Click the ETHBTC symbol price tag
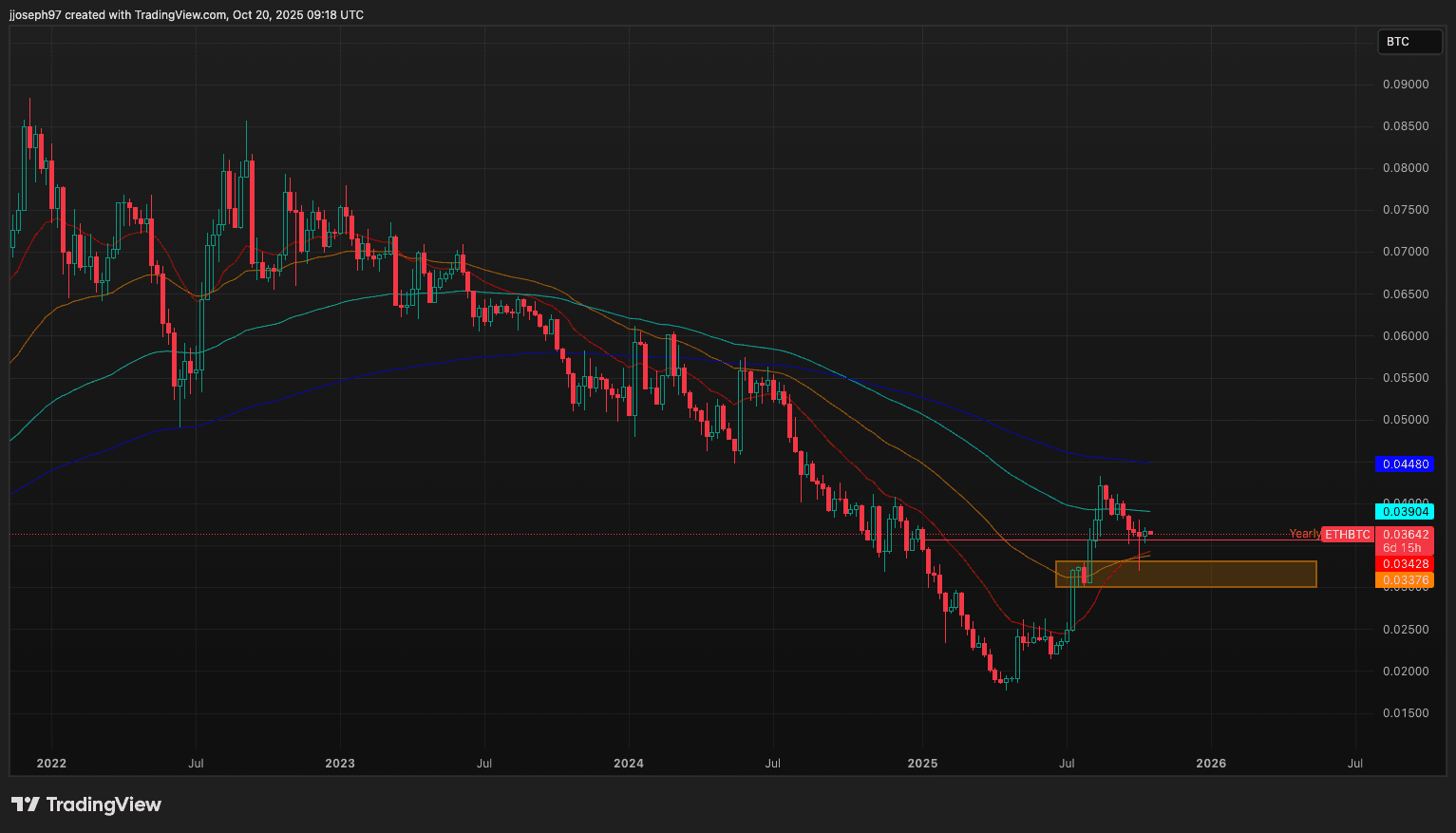 click(1348, 535)
